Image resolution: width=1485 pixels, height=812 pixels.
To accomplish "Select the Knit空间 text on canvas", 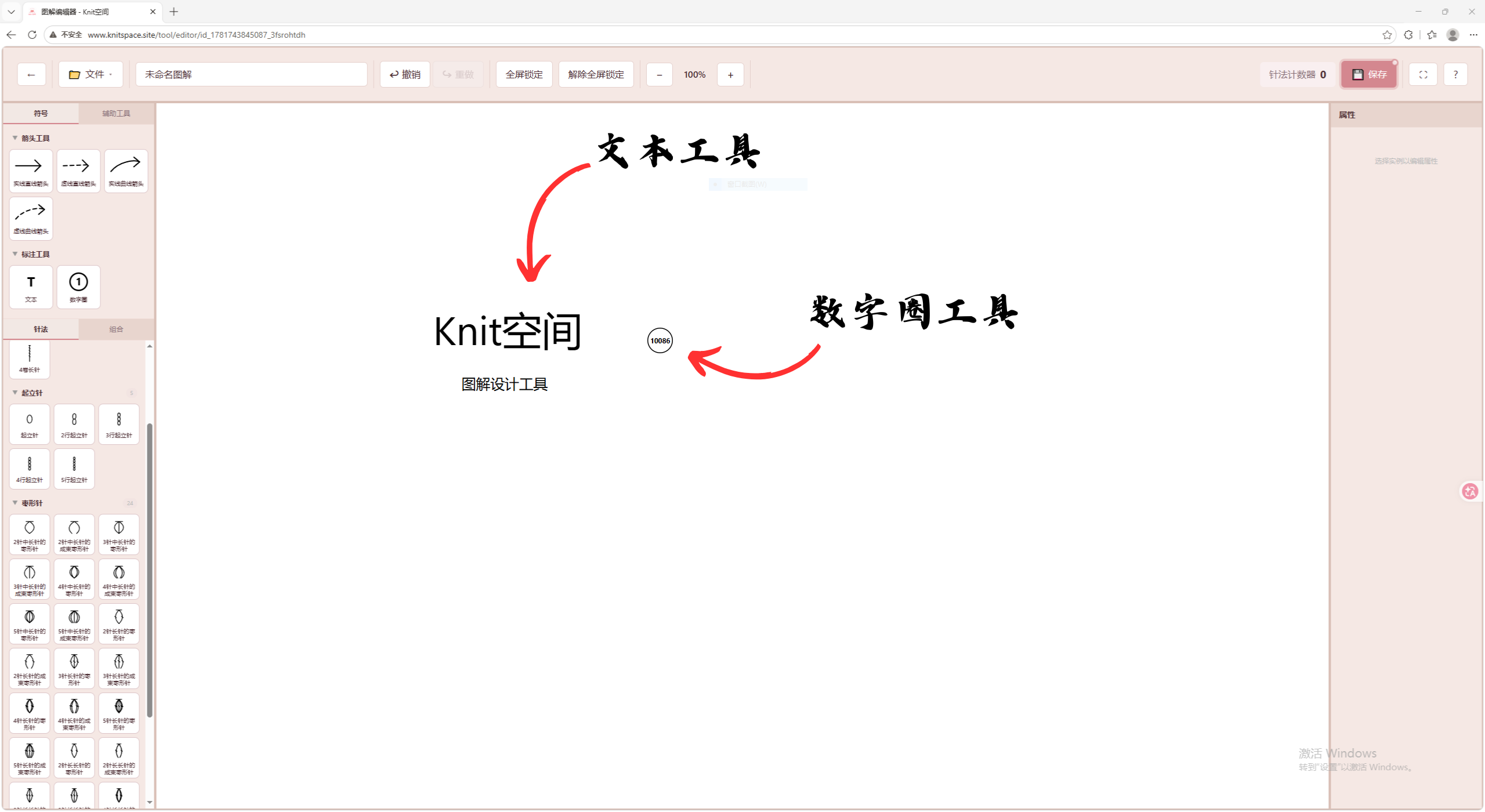I will click(x=508, y=331).
